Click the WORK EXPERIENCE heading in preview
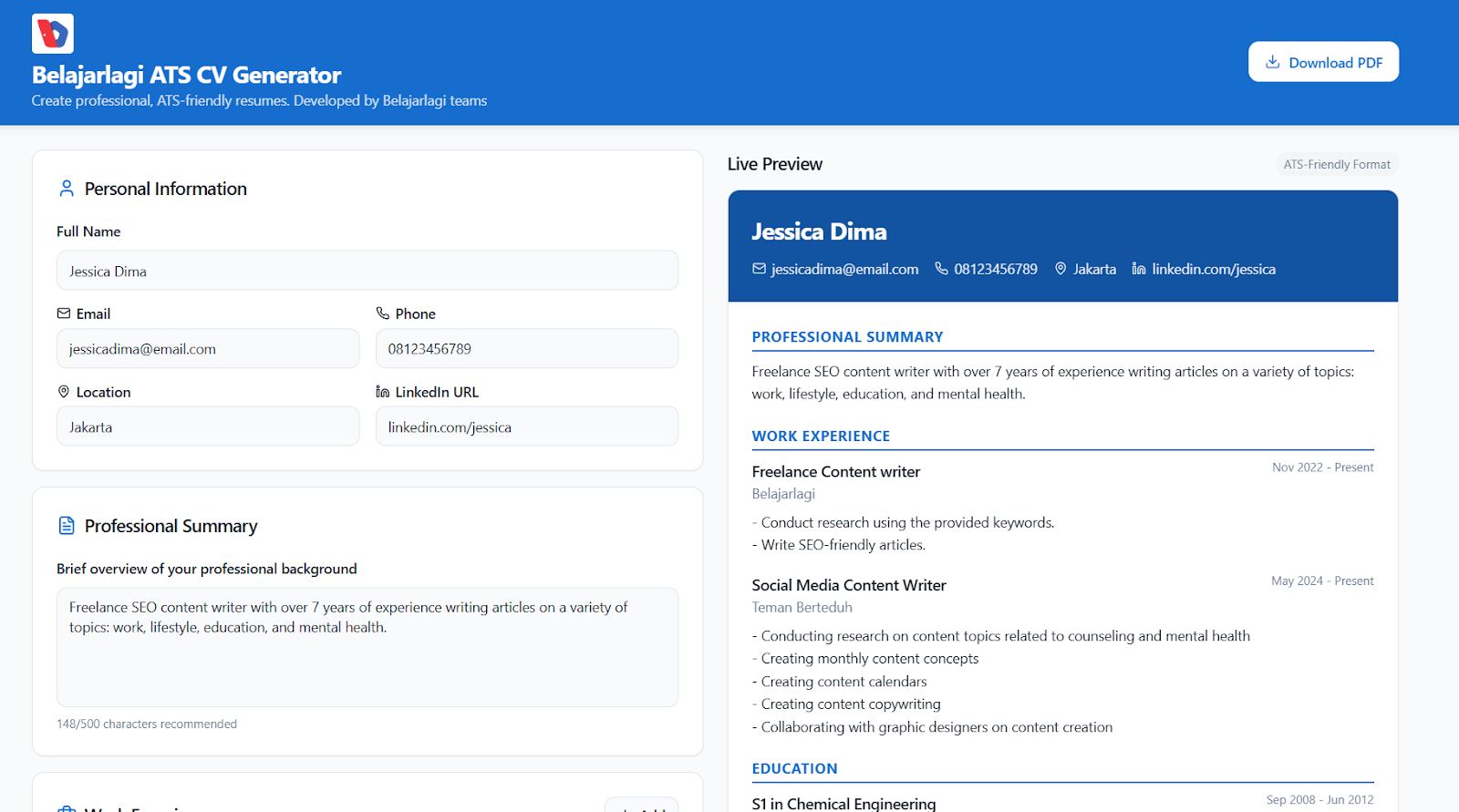This screenshot has height=812, width=1459. 821,437
